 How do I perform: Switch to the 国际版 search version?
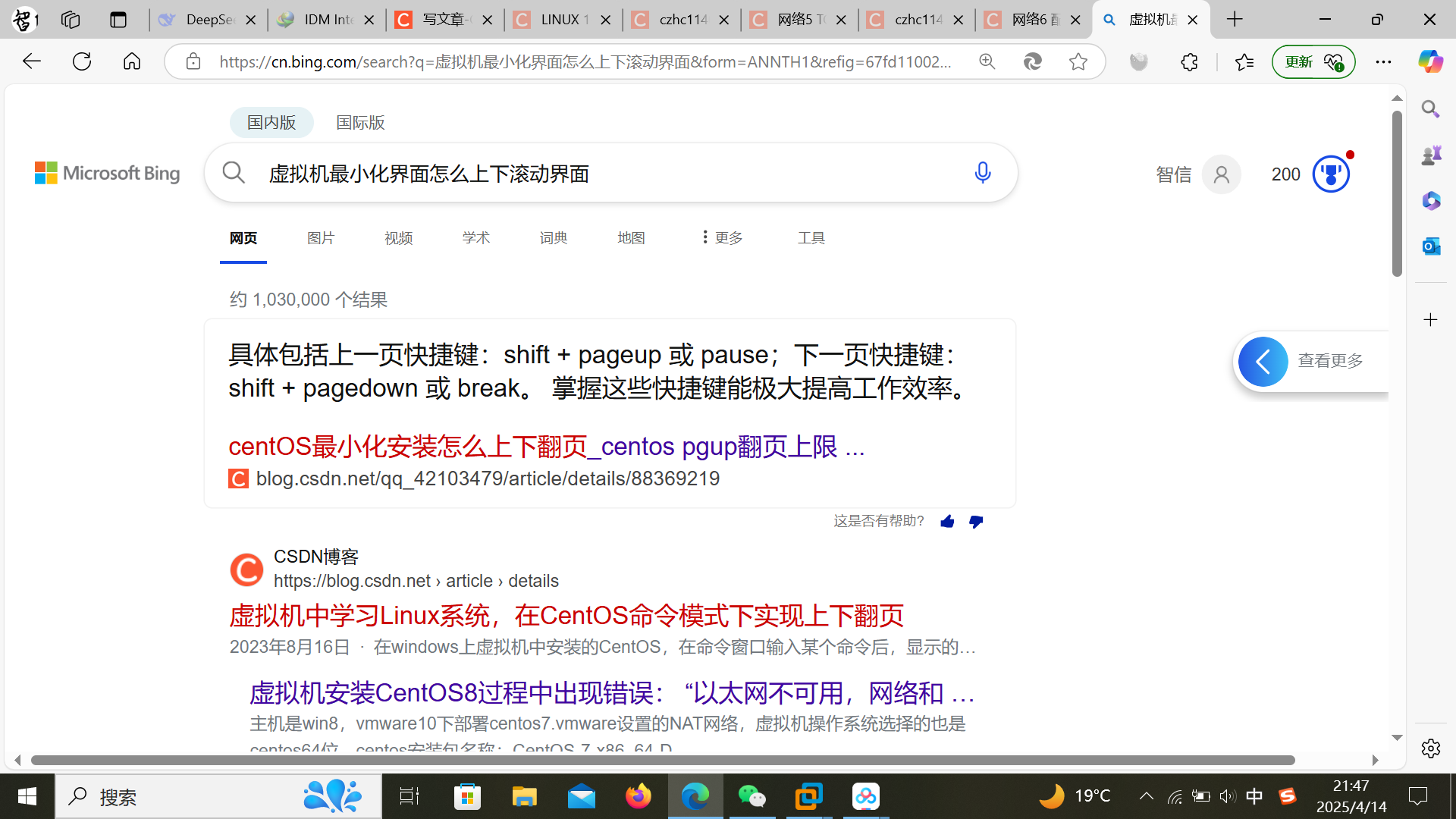(x=360, y=122)
